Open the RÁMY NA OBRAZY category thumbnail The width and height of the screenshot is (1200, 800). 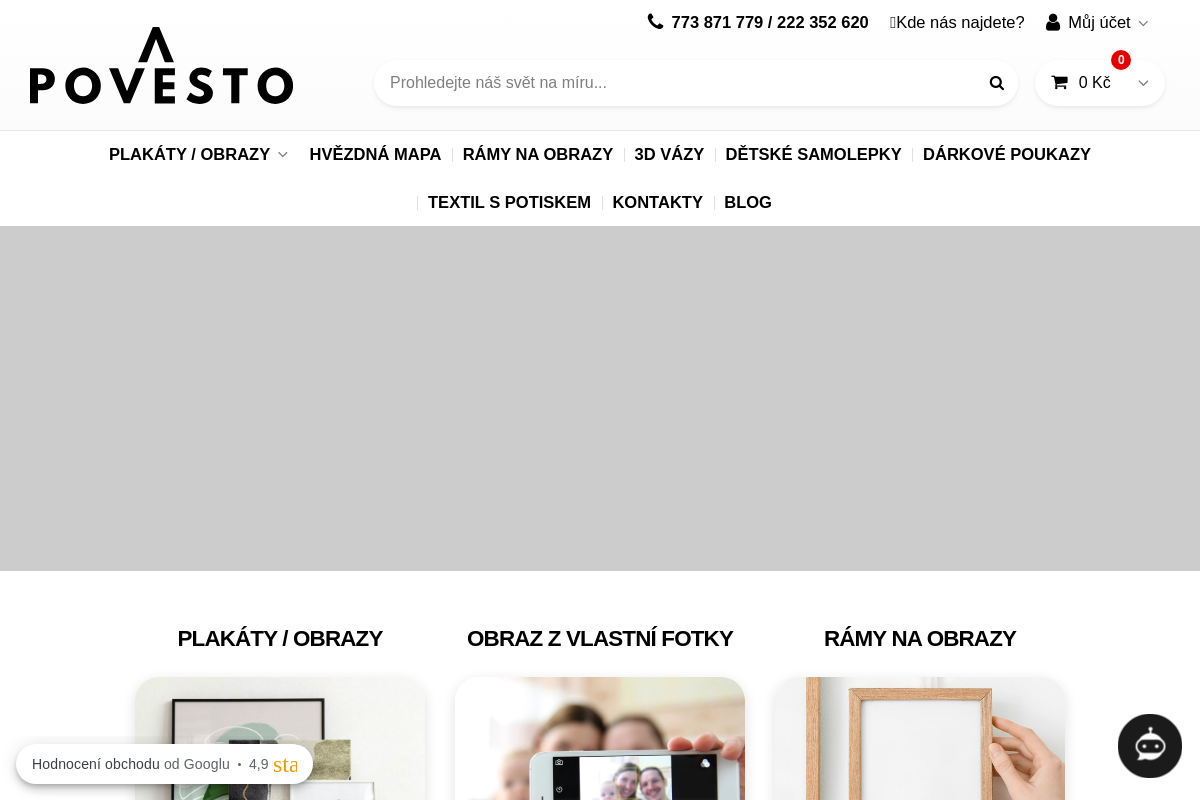tap(918, 739)
